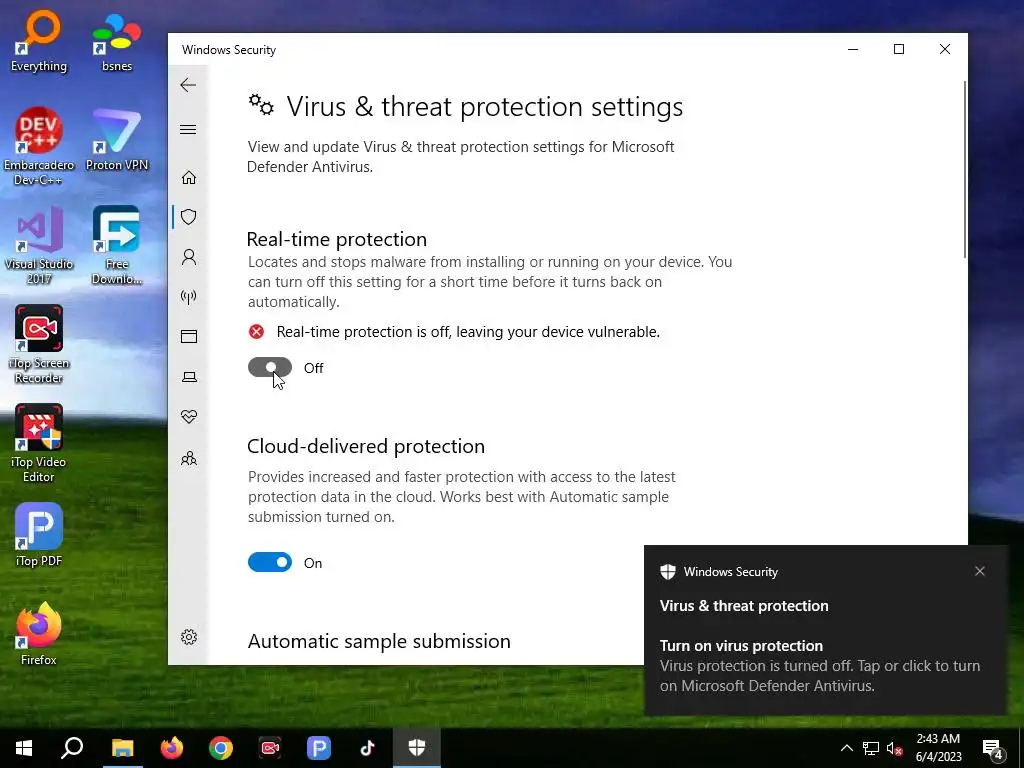This screenshot has height=768, width=1024.
Task: Open App & browser control icon
Action: click(x=189, y=336)
